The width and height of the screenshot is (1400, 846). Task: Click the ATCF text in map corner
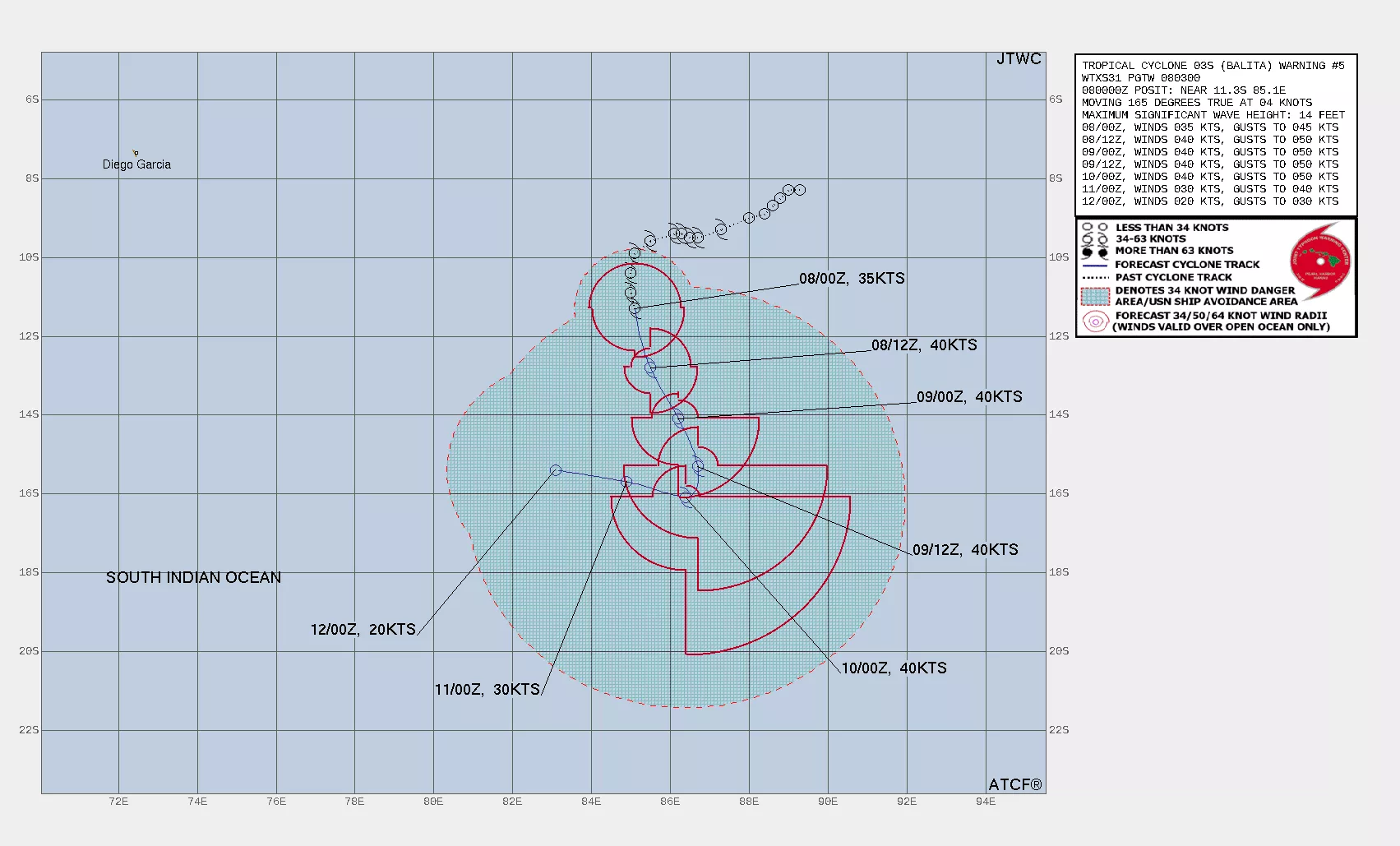pyautogui.click(x=1014, y=785)
